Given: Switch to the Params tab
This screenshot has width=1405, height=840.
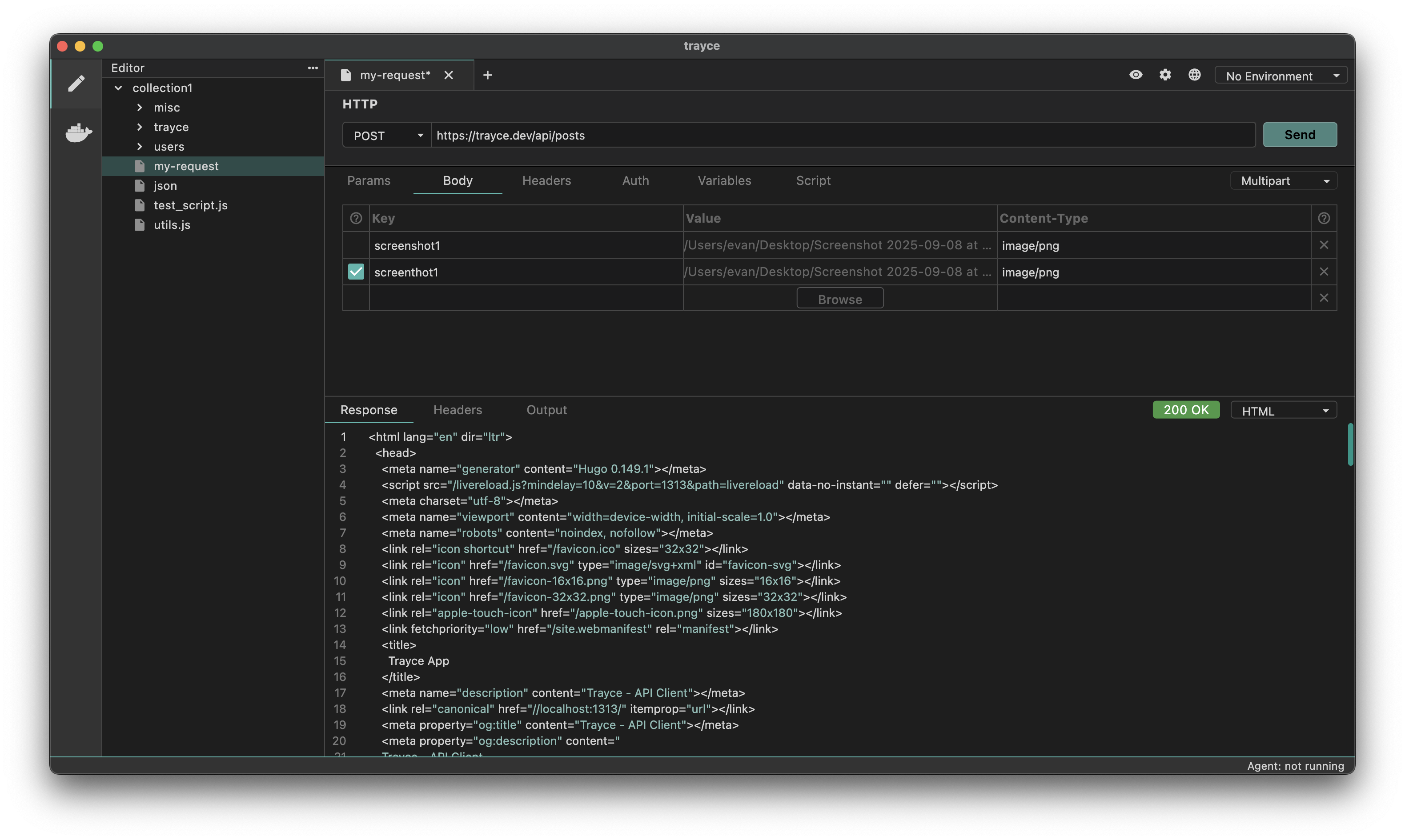Looking at the screenshot, I should (x=369, y=180).
